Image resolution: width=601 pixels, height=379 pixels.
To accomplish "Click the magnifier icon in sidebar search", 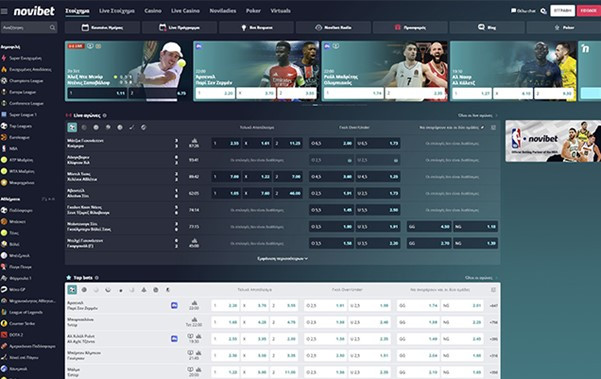I will click(x=52, y=28).
